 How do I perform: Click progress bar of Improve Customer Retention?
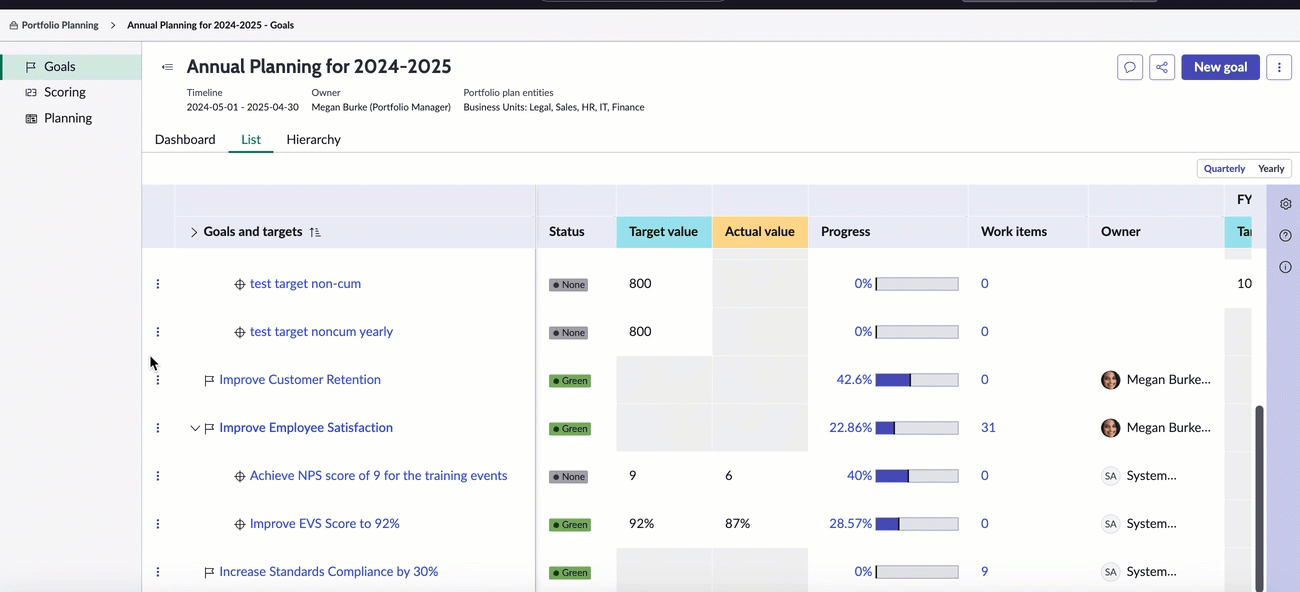pos(917,380)
